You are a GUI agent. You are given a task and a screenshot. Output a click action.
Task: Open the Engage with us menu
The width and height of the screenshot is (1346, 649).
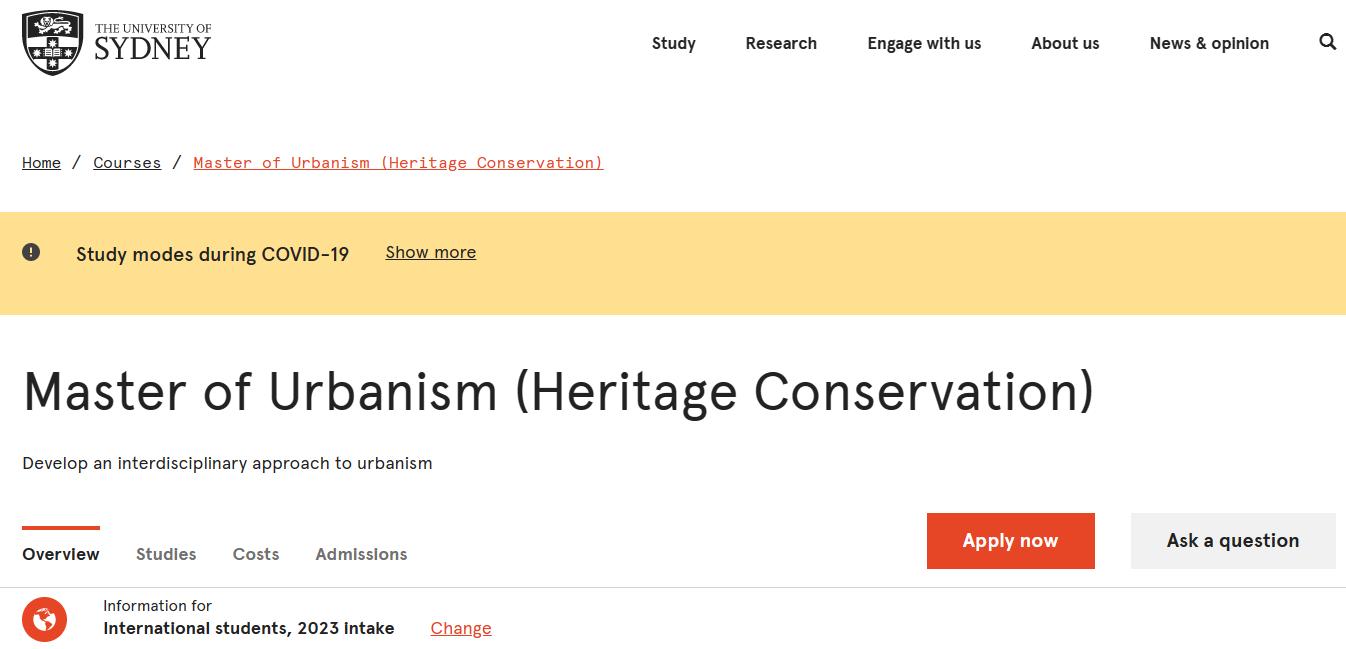click(x=924, y=43)
